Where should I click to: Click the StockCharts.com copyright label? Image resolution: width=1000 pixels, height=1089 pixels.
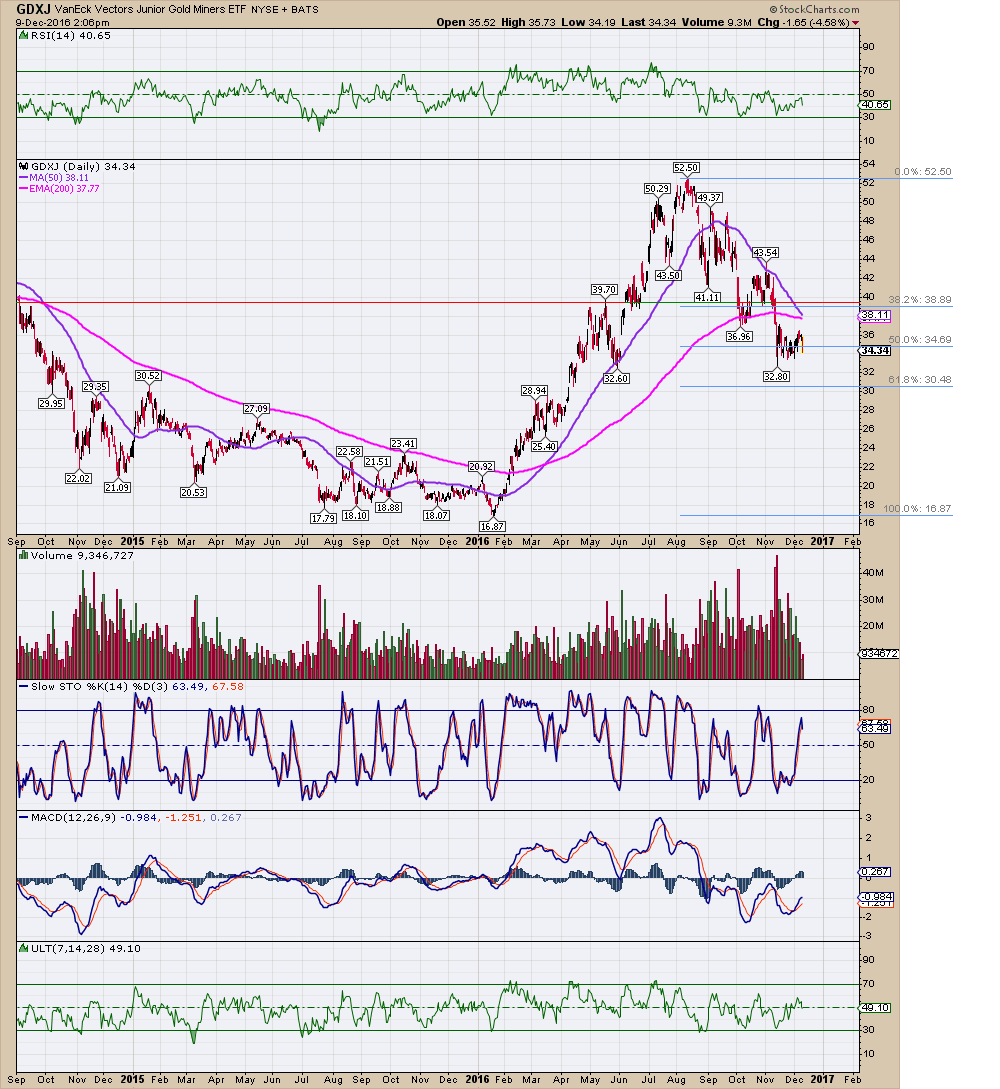tap(814, 9)
